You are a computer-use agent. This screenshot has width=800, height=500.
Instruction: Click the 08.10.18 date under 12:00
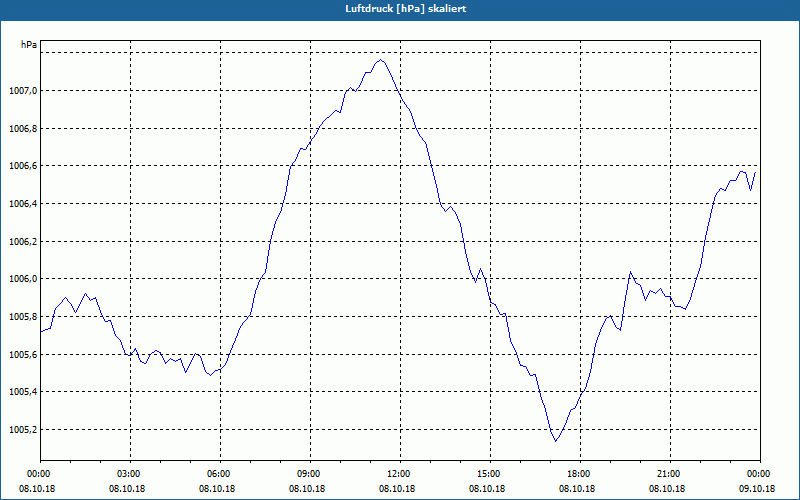[397, 488]
